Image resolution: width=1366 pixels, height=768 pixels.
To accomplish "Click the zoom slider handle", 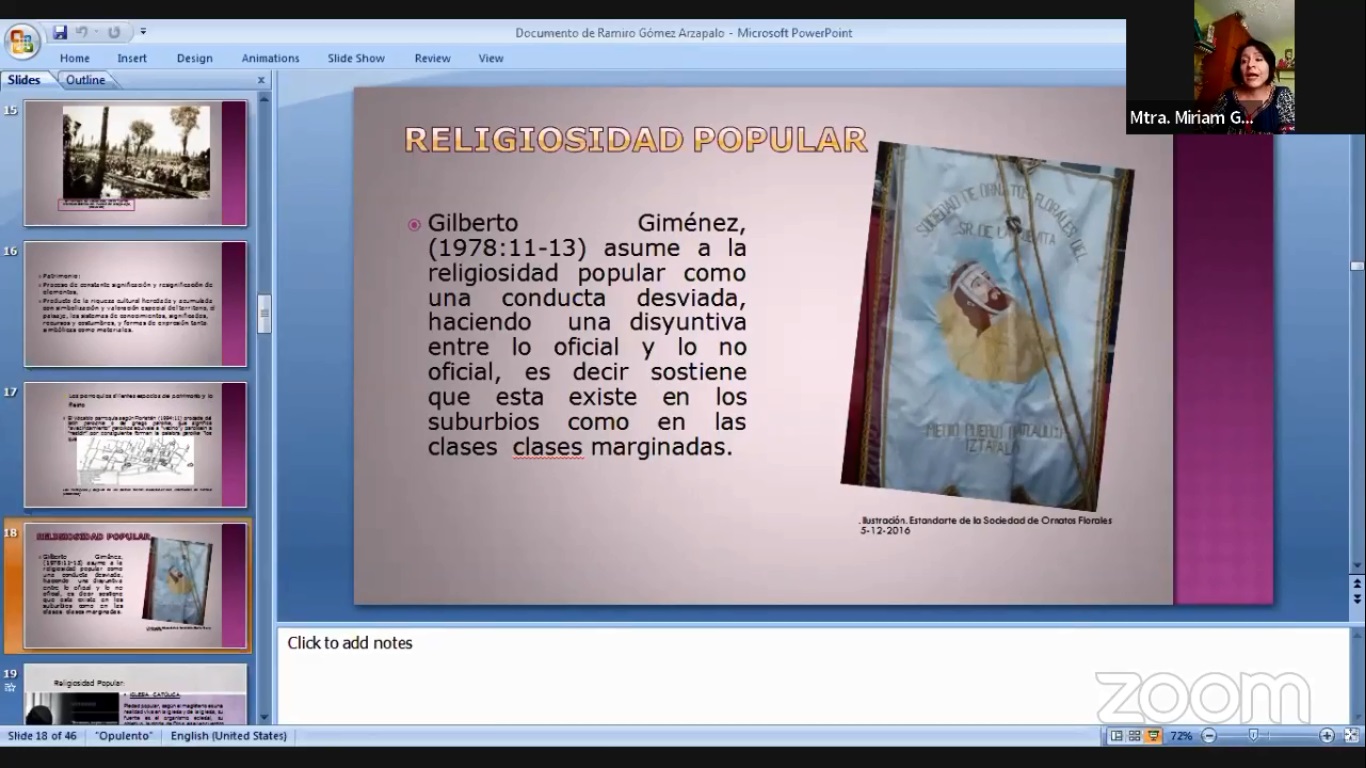I will (x=1253, y=736).
